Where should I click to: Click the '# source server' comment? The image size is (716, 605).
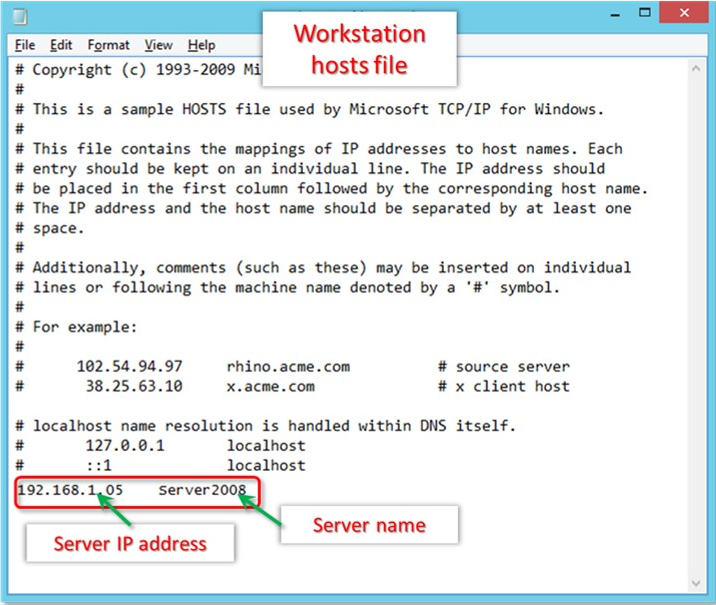pyautogui.click(x=504, y=366)
